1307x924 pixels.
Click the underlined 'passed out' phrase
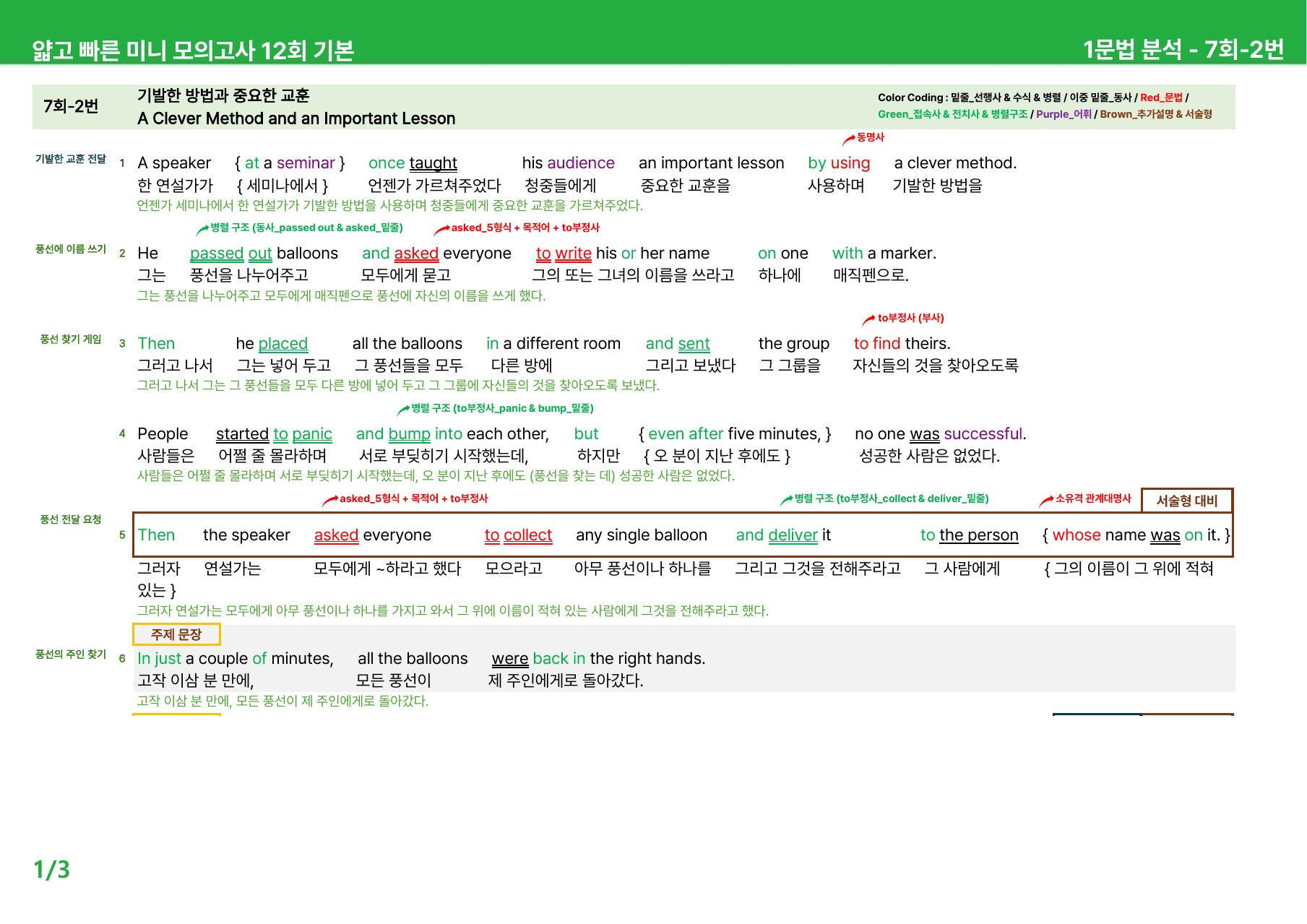pos(230,254)
